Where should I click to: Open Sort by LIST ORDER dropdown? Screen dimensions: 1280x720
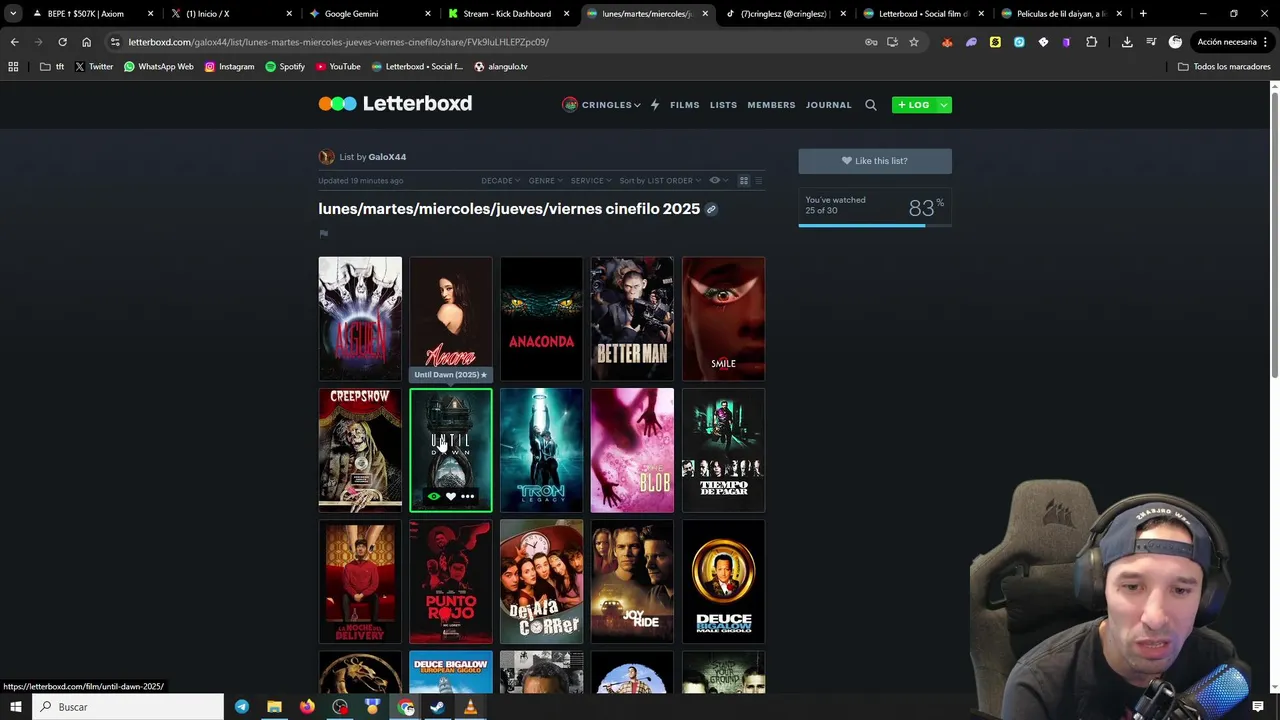coord(660,181)
